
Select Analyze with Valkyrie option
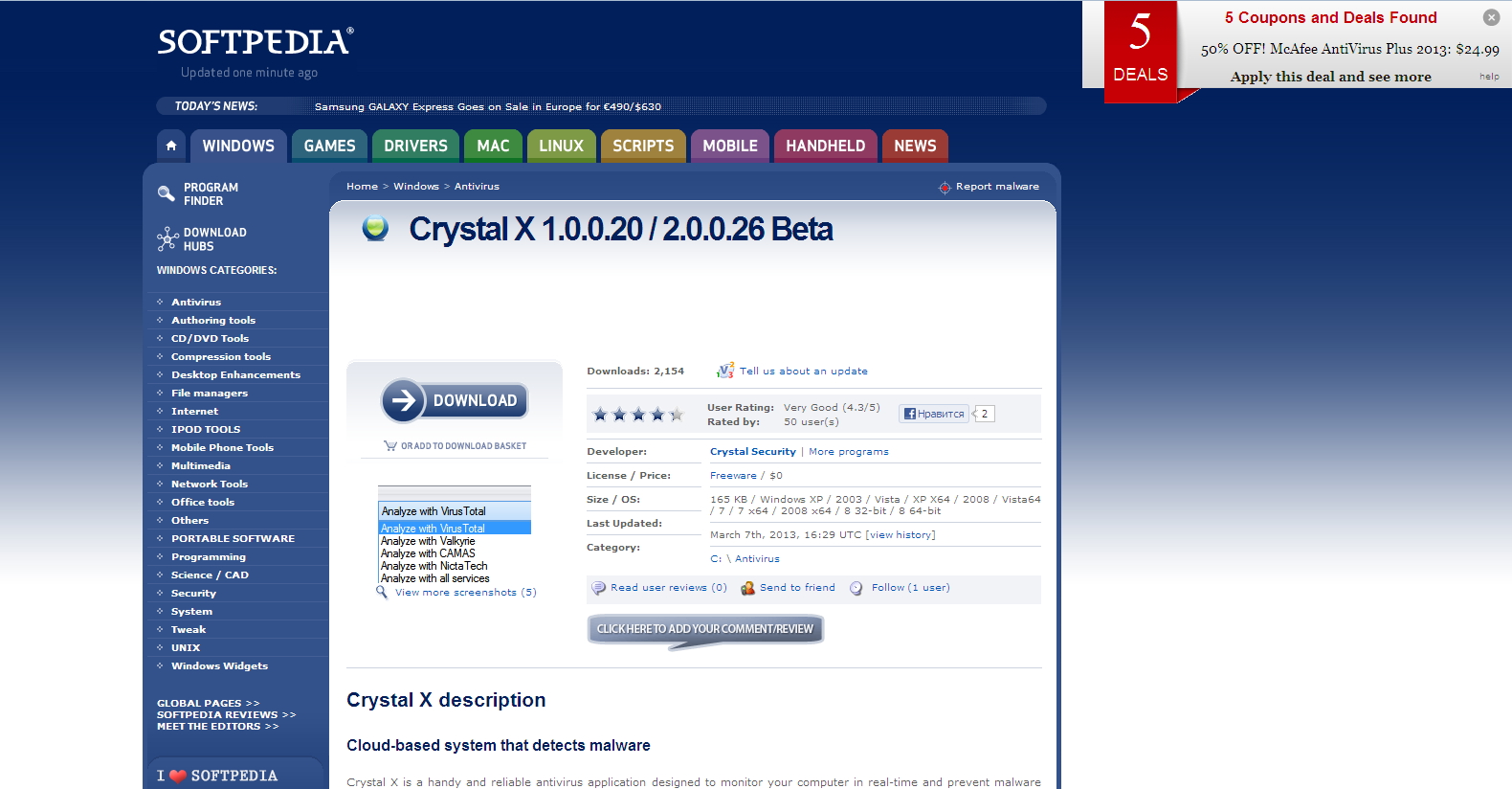coord(428,541)
